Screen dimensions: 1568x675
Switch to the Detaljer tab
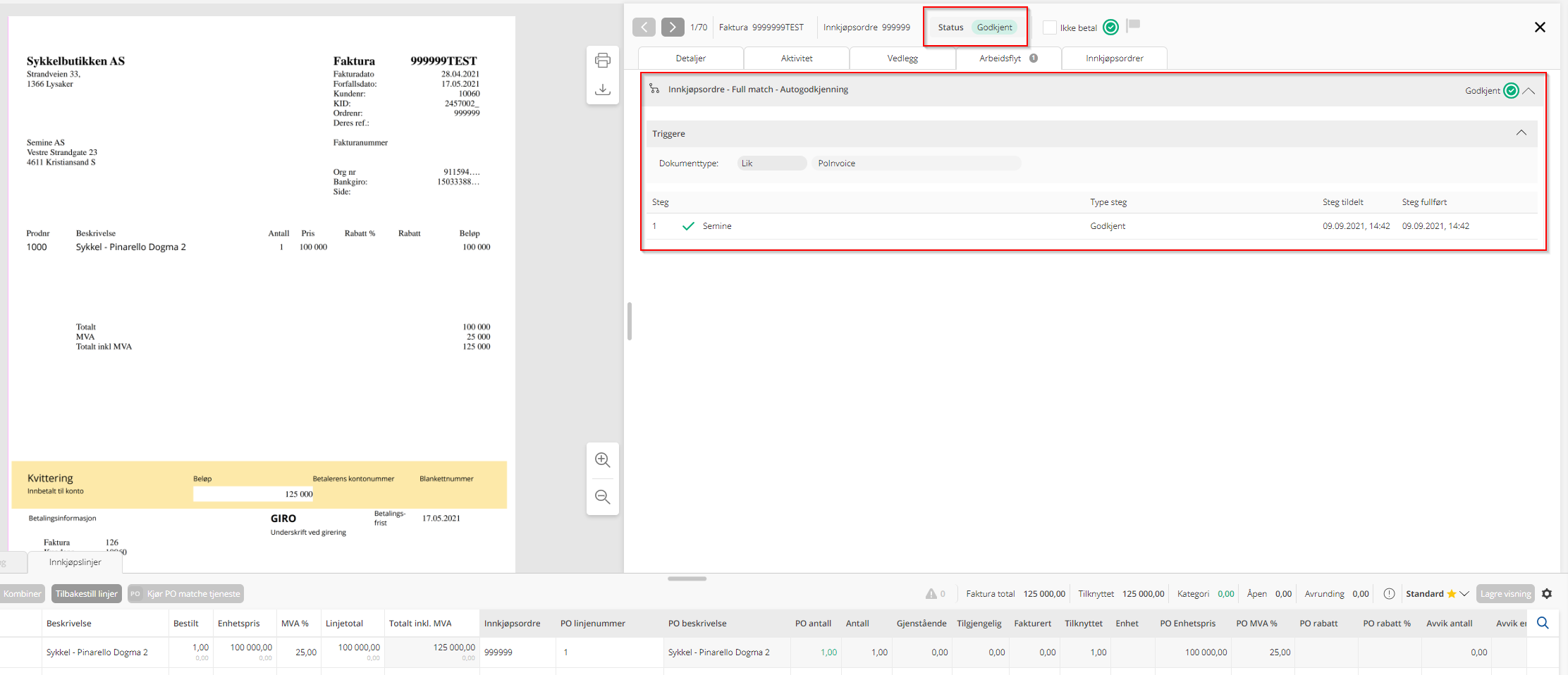point(690,58)
